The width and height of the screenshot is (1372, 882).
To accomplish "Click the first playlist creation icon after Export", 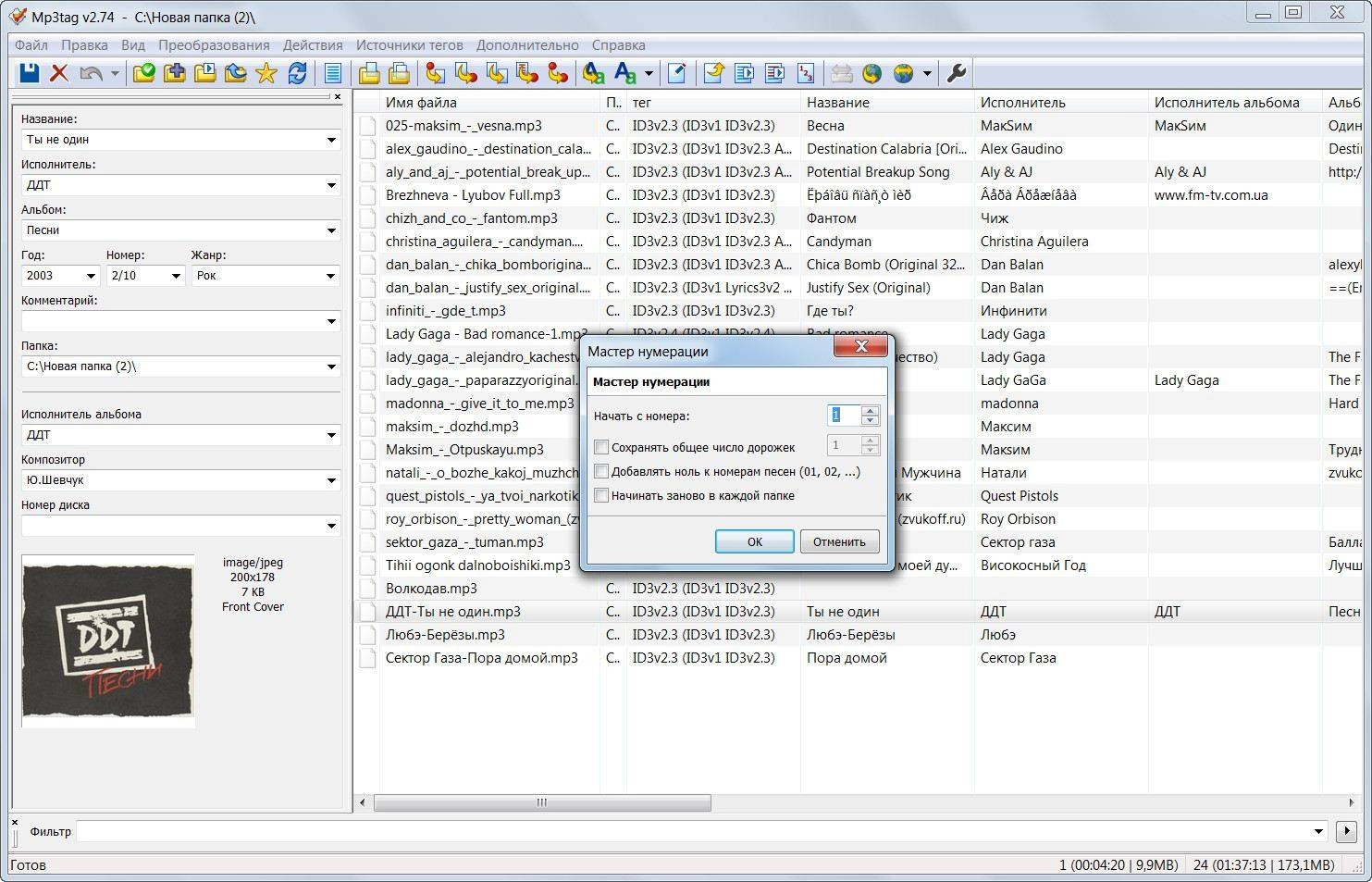I will 744,73.
